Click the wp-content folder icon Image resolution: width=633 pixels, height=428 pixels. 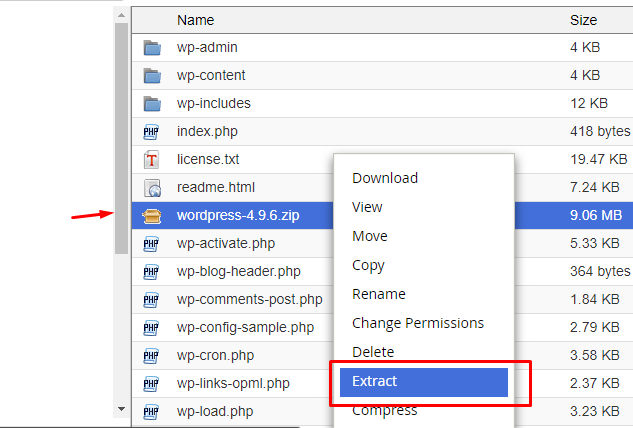(152, 76)
